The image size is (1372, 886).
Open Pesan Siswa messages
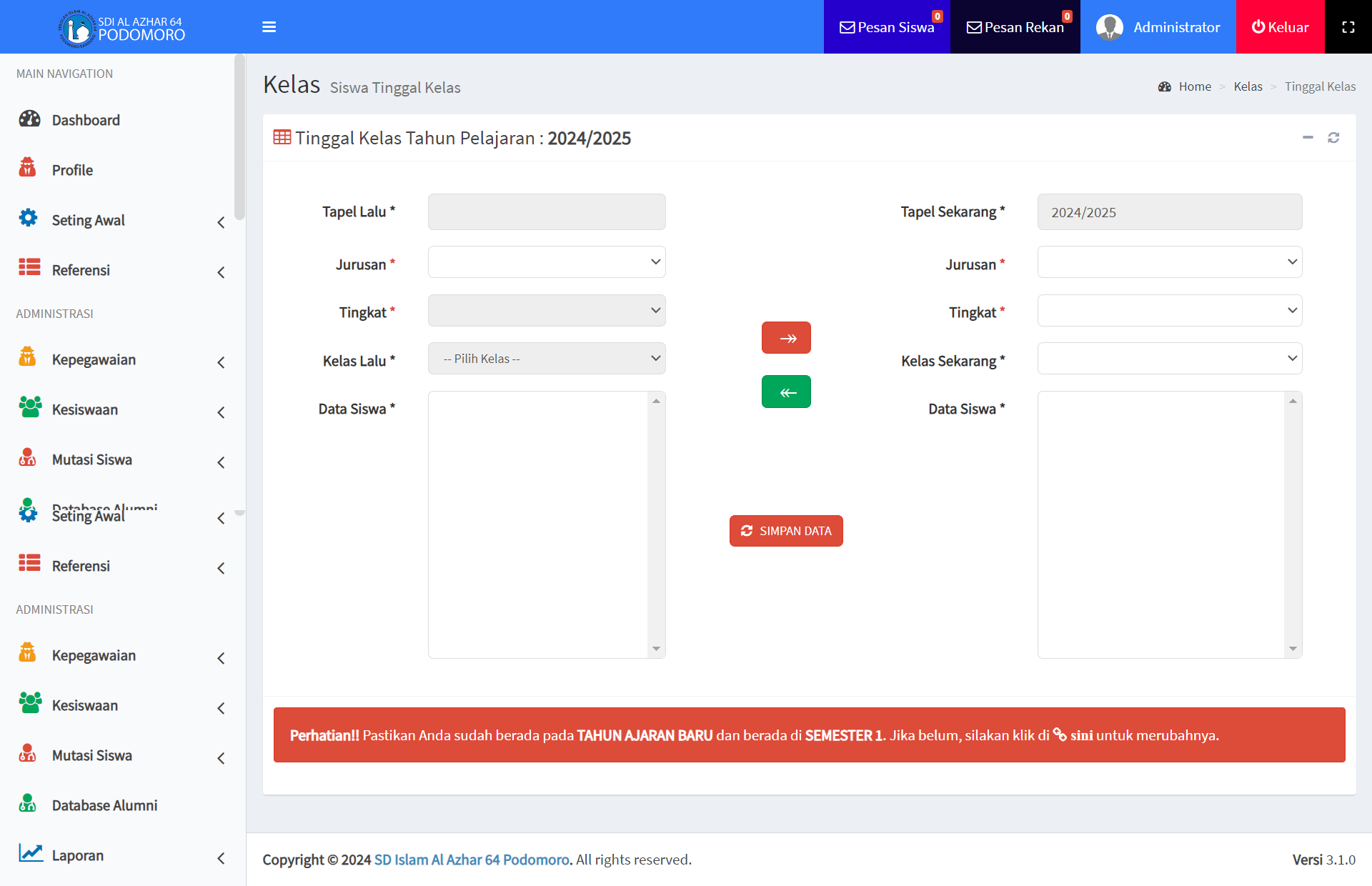pos(887,27)
